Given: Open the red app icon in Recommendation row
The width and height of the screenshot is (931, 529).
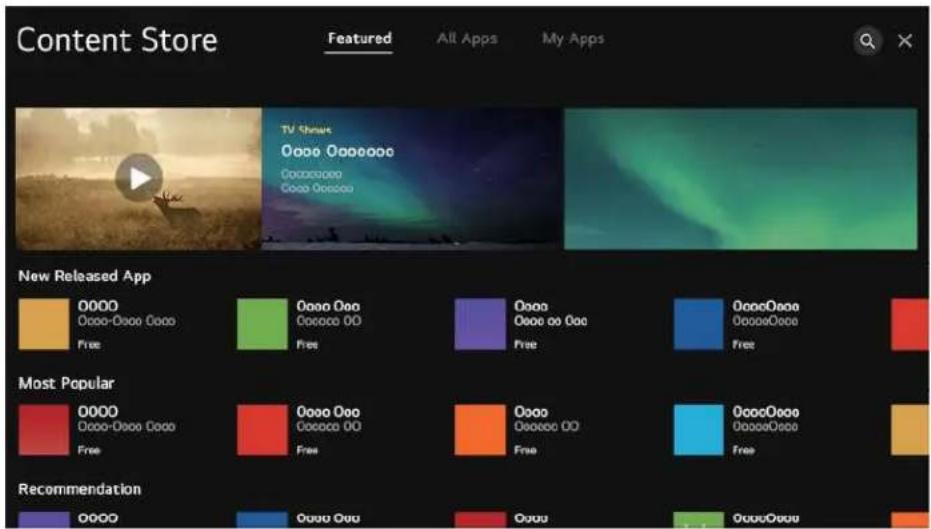Looking at the screenshot, I should (480, 520).
